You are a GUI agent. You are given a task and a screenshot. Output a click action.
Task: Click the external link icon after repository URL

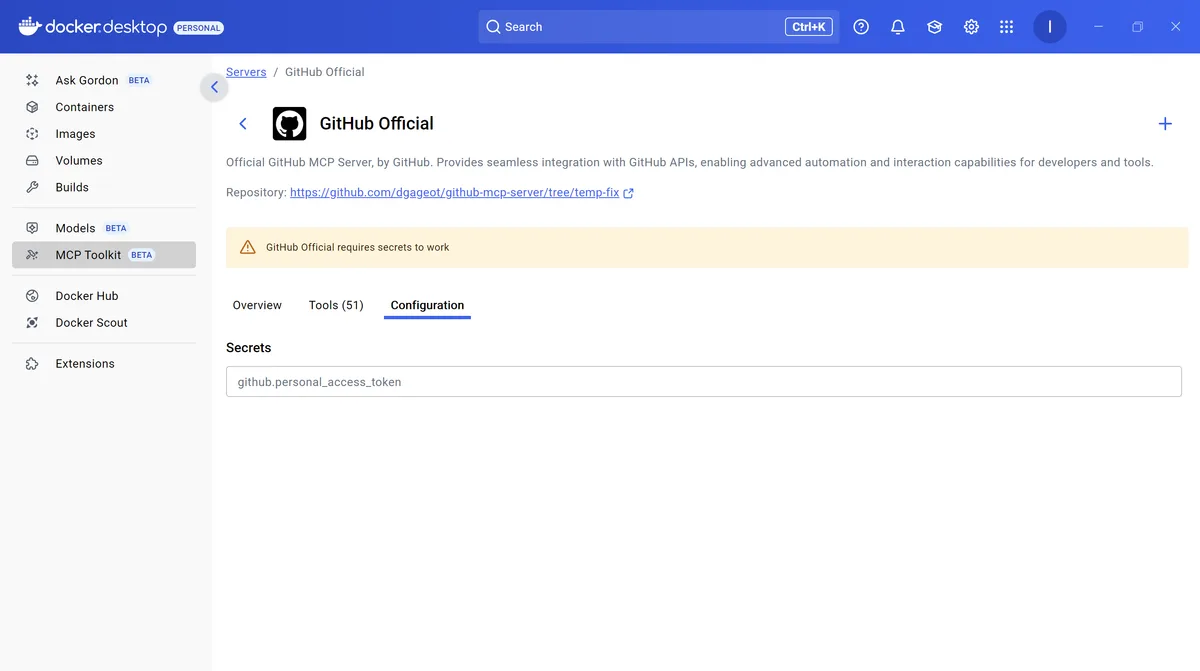point(629,193)
